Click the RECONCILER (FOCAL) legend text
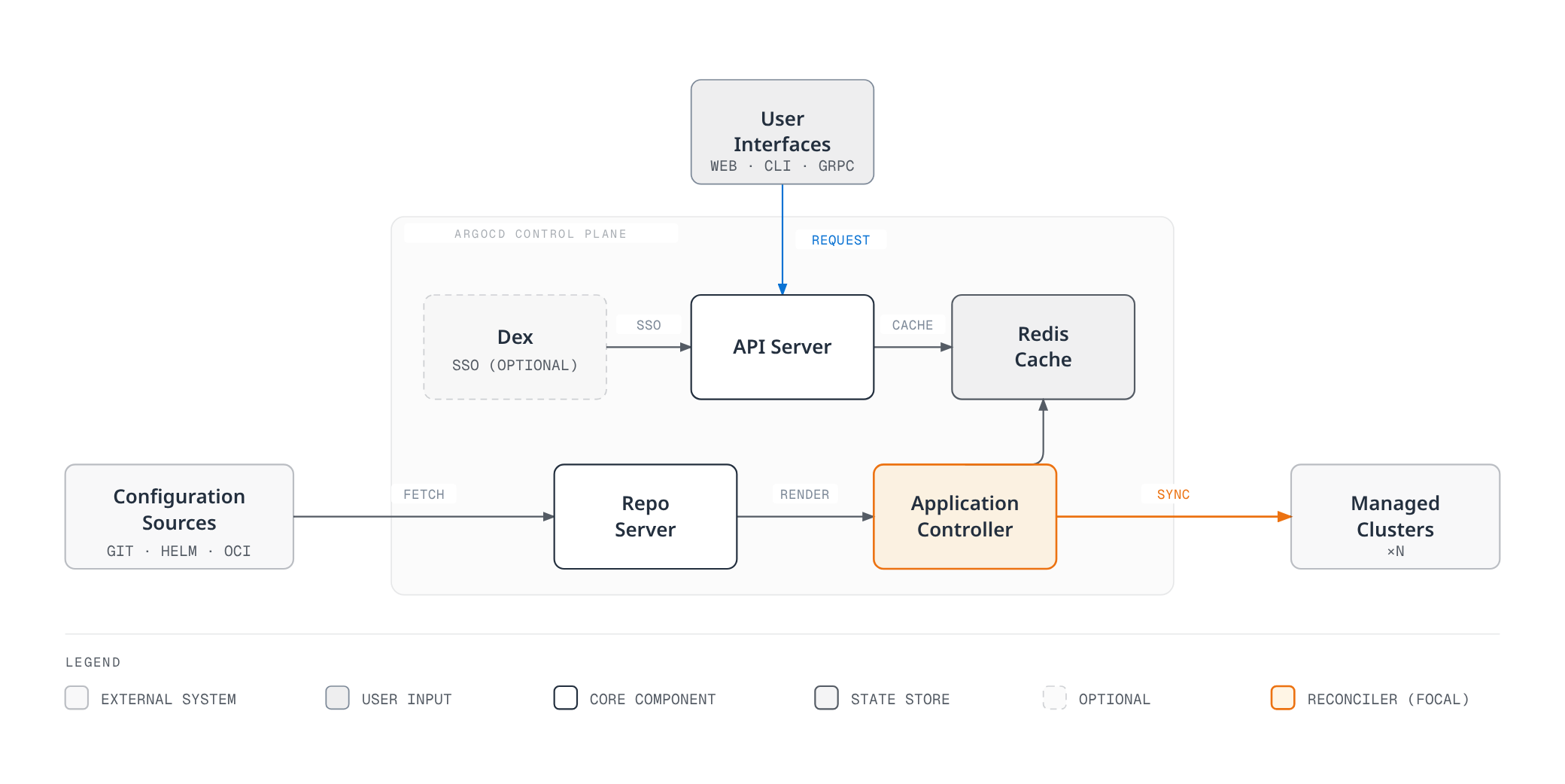Viewport: 1565px width, 784px height. pos(1388,699)
